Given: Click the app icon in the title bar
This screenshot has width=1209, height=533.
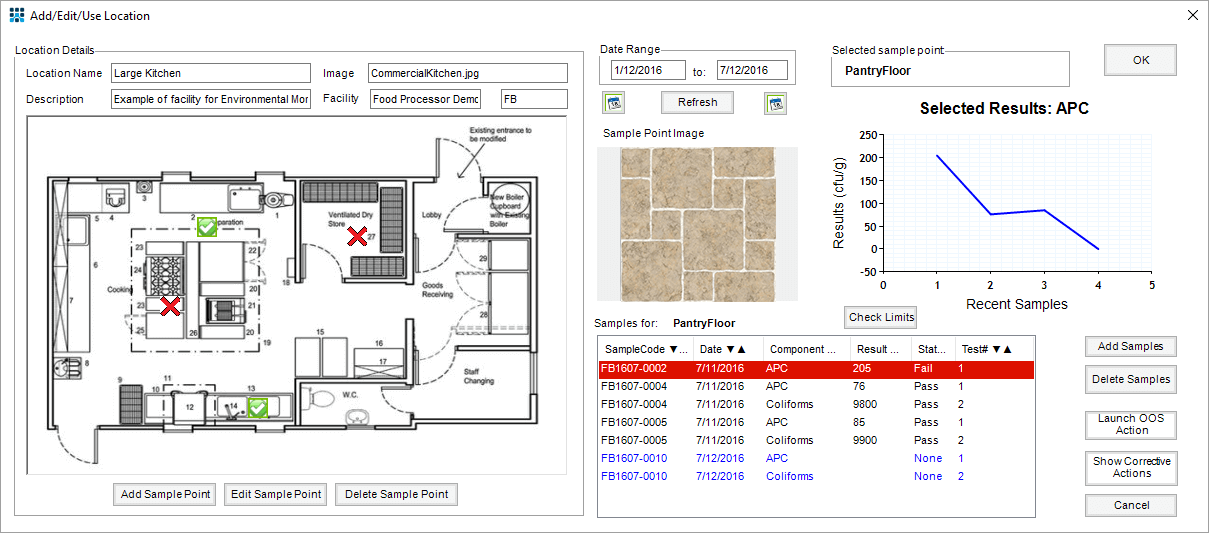Looking at the screenshot, I should pyautogui.click(x=16, y=15).
